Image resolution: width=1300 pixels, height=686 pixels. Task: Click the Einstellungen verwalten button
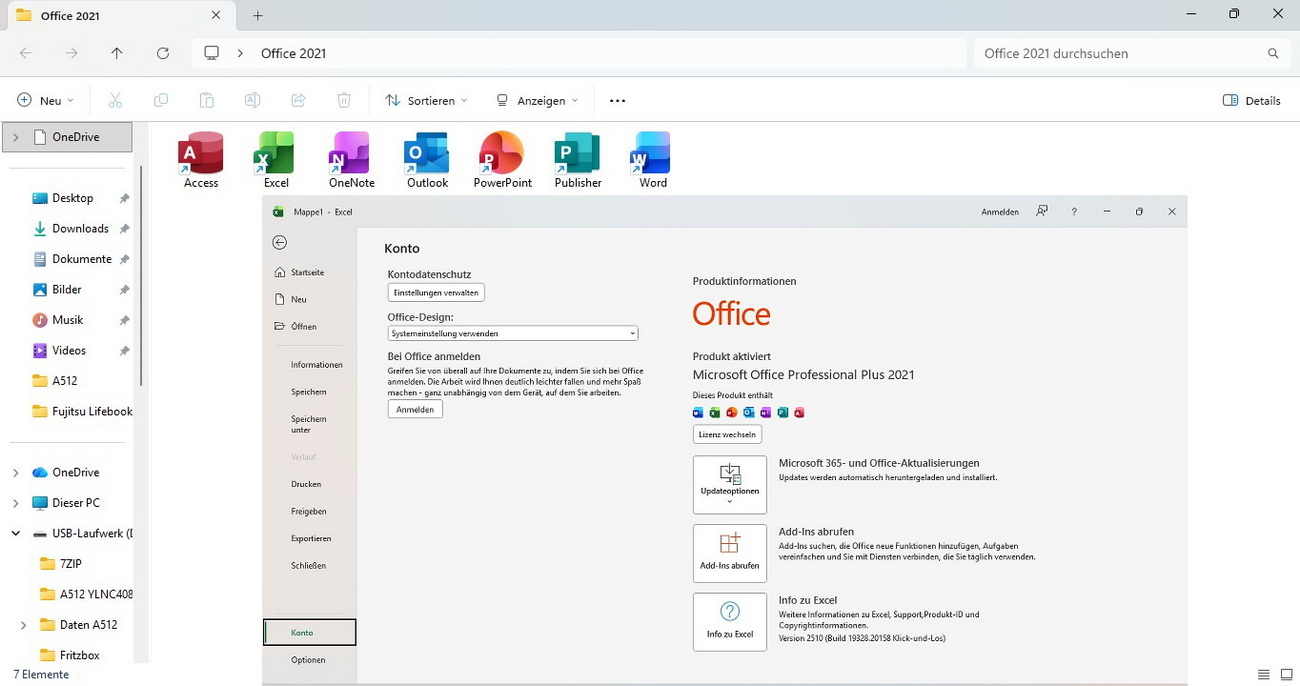(x=436, y=293)
